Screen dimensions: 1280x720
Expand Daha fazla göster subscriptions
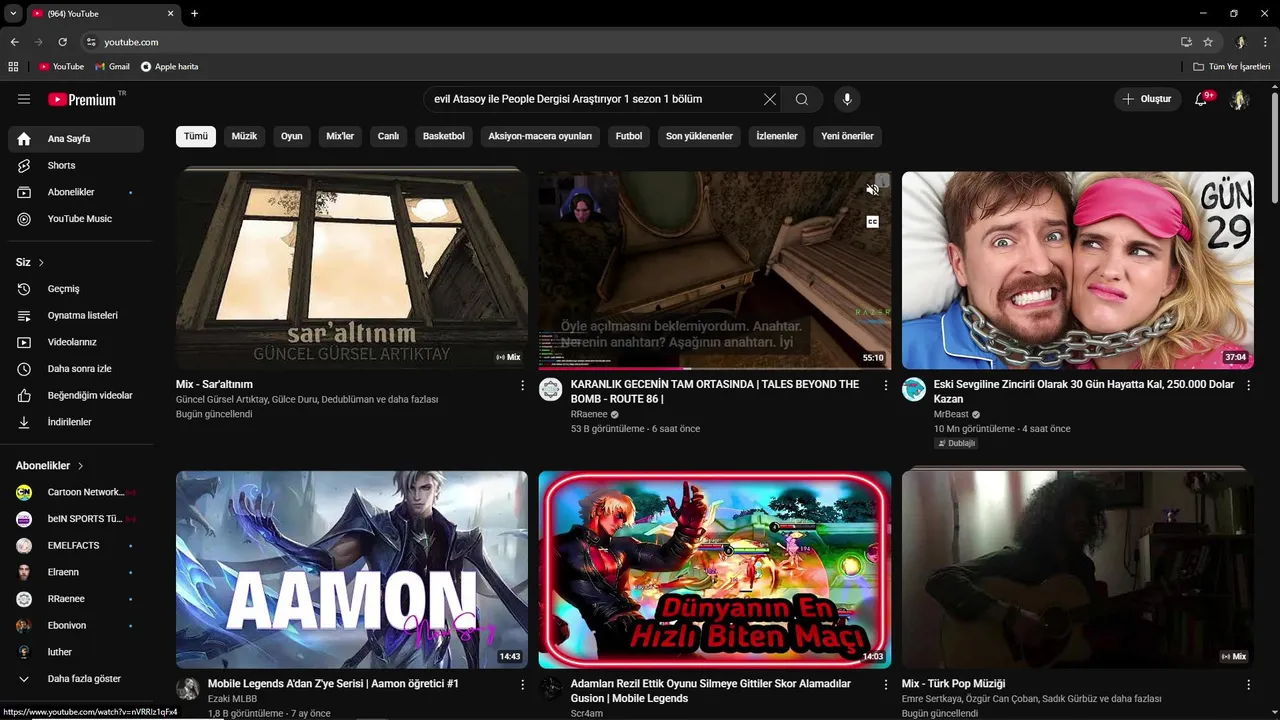(76, 679)
